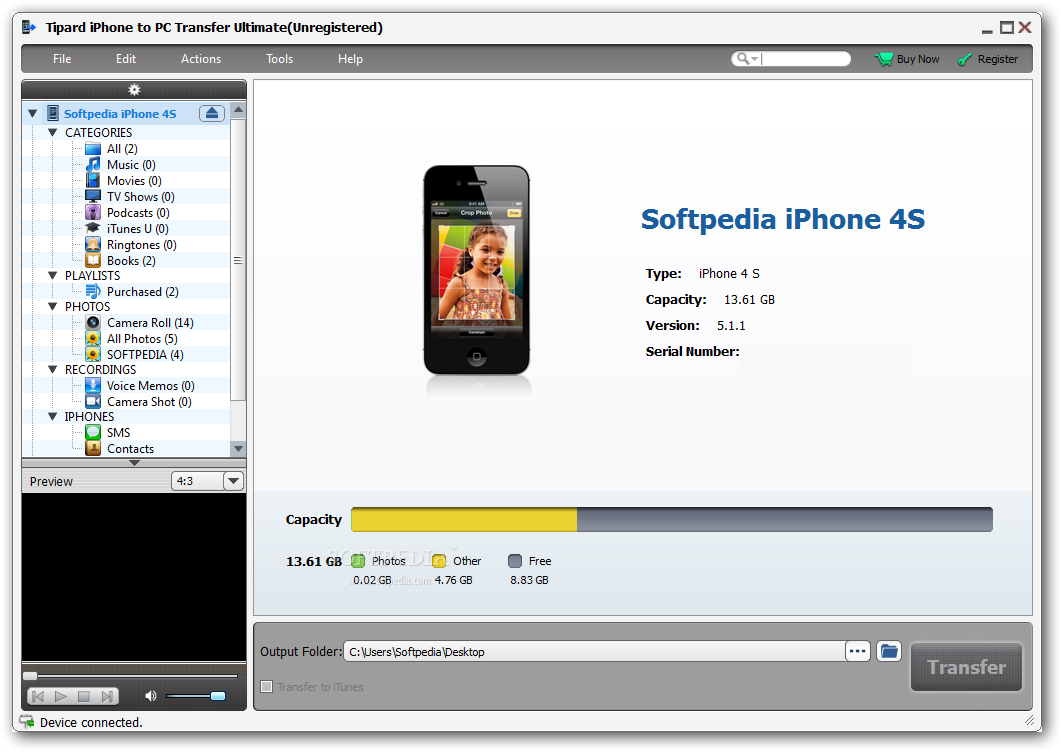The height and width of the screenshot is (752, 1062).
Task: Click the Voice Memos icon
Action: click(x=93, y=385)
